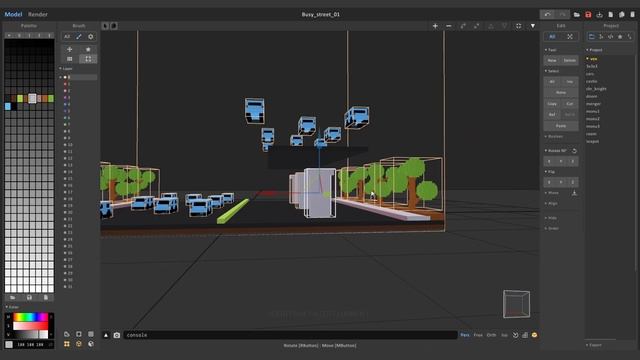
Task: Select the line brush icon in the Brush panel
Action: [79, 37]
